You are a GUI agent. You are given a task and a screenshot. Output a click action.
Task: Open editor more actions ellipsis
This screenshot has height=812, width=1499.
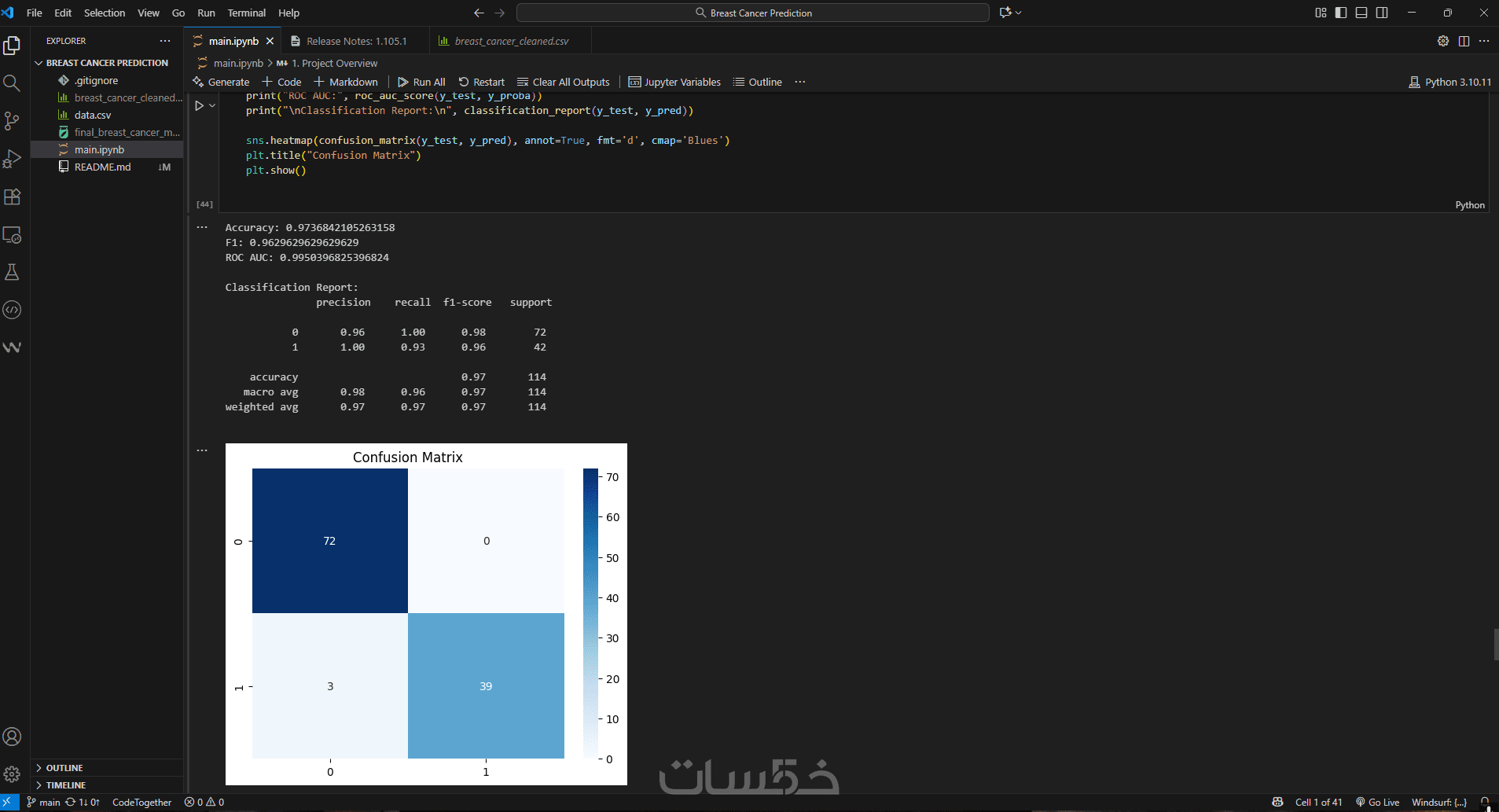1484,41
